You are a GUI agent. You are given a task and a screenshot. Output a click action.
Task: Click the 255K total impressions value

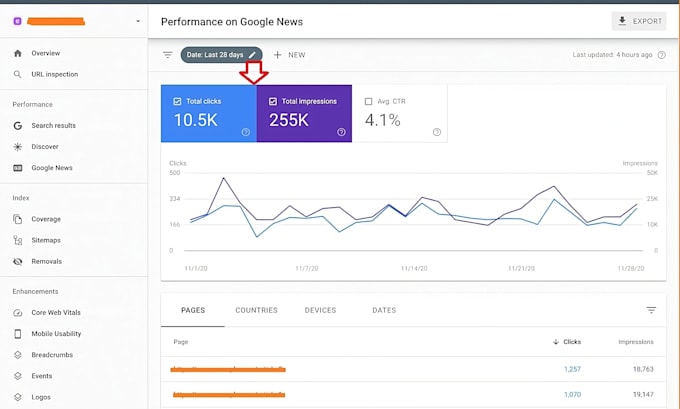[289, 120]
